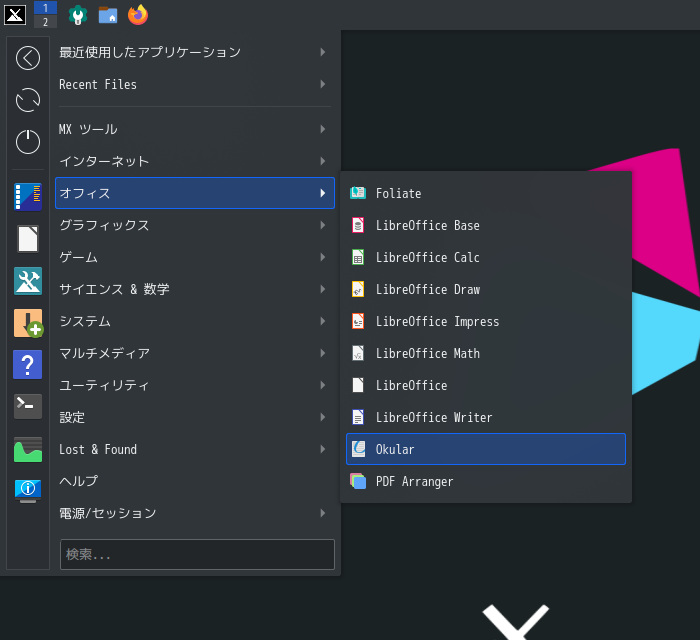Click the LibreOffice Impress icon
This screenshot has width=700, height=640.
point(358,321)
